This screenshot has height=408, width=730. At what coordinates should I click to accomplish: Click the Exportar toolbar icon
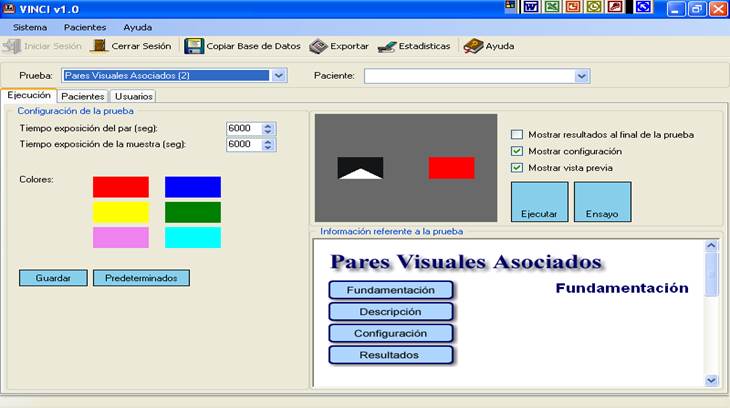tap(318, 46)
